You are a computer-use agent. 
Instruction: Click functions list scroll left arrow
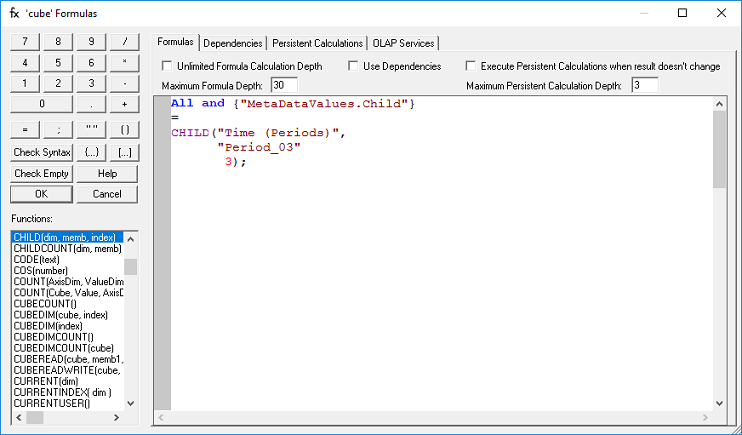point(18,417)
